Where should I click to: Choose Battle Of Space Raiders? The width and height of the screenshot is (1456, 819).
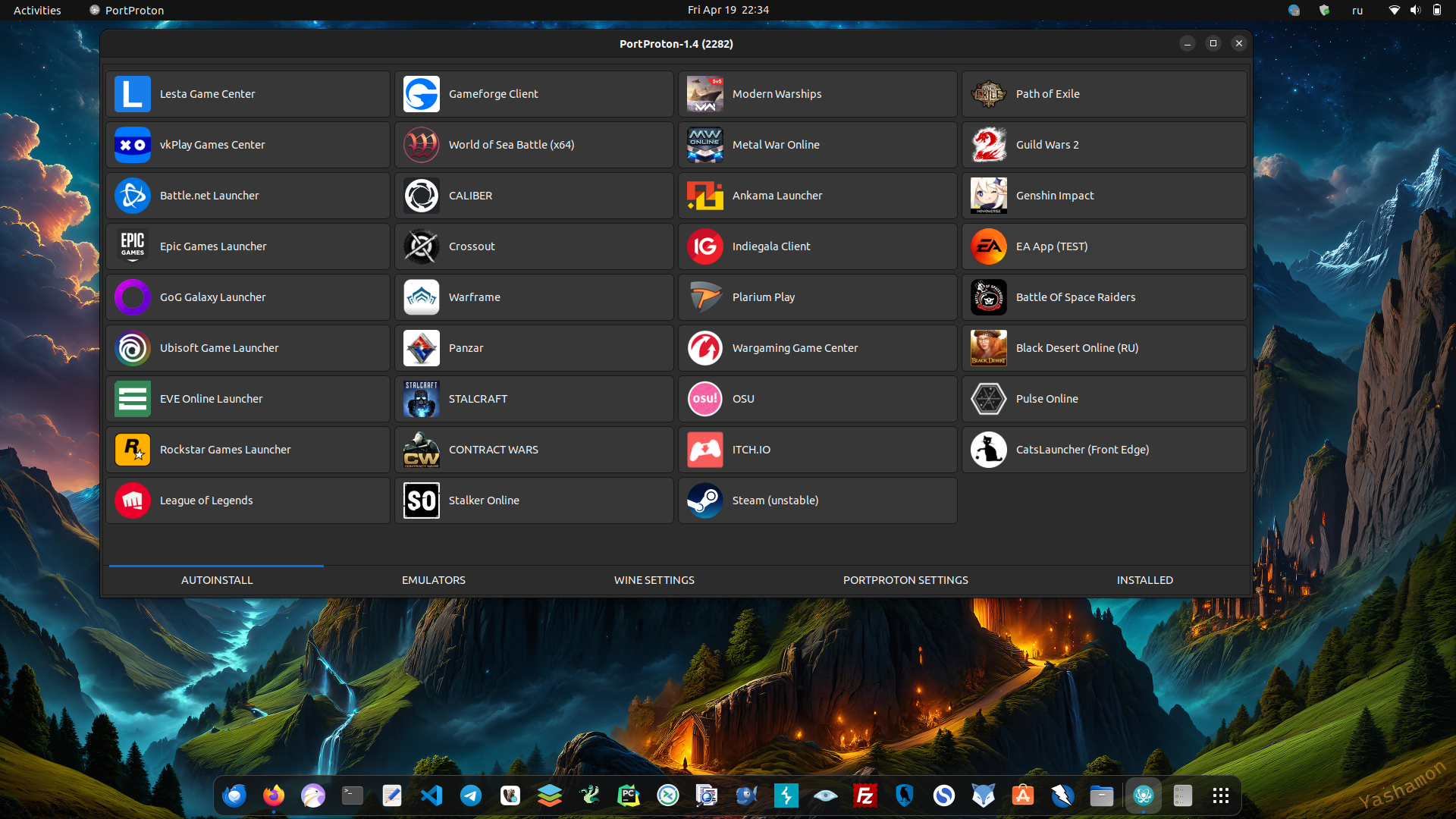coord(1104,297)
